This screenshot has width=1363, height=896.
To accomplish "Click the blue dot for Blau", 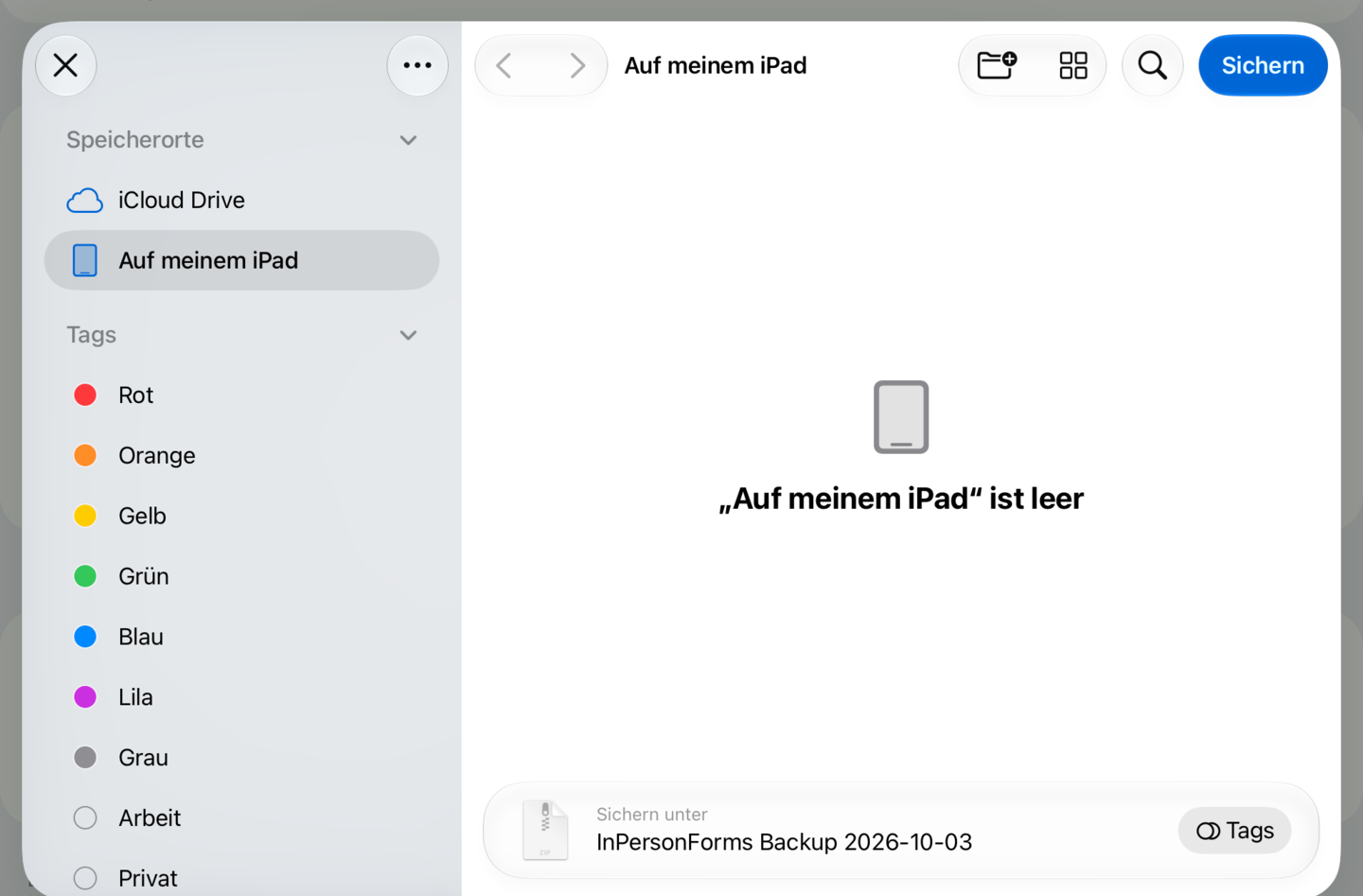I will point(85,637).
